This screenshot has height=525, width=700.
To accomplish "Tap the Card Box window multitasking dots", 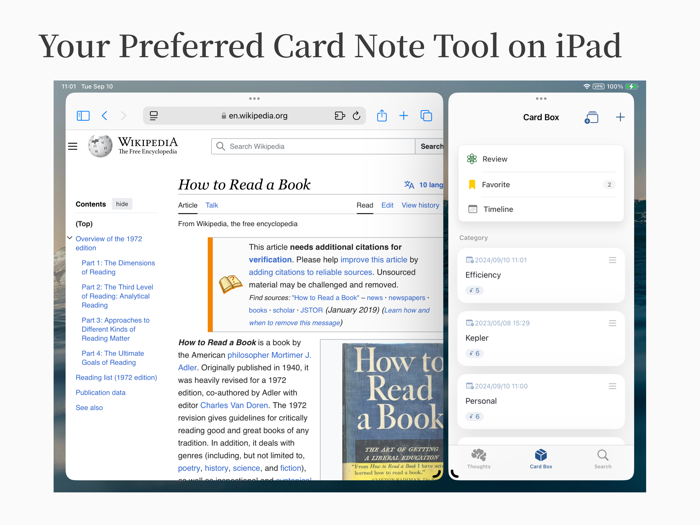I will (x=541, y=98).
